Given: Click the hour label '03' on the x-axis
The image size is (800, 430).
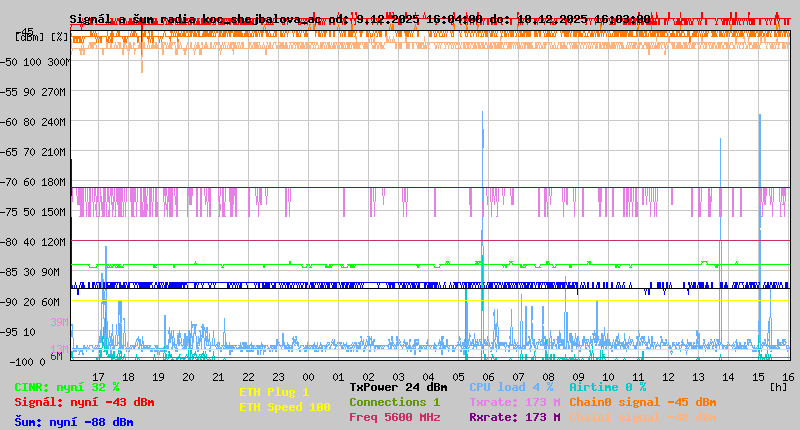Looking at the screenshot, I should pyautogui.click(x=398, y=377).
